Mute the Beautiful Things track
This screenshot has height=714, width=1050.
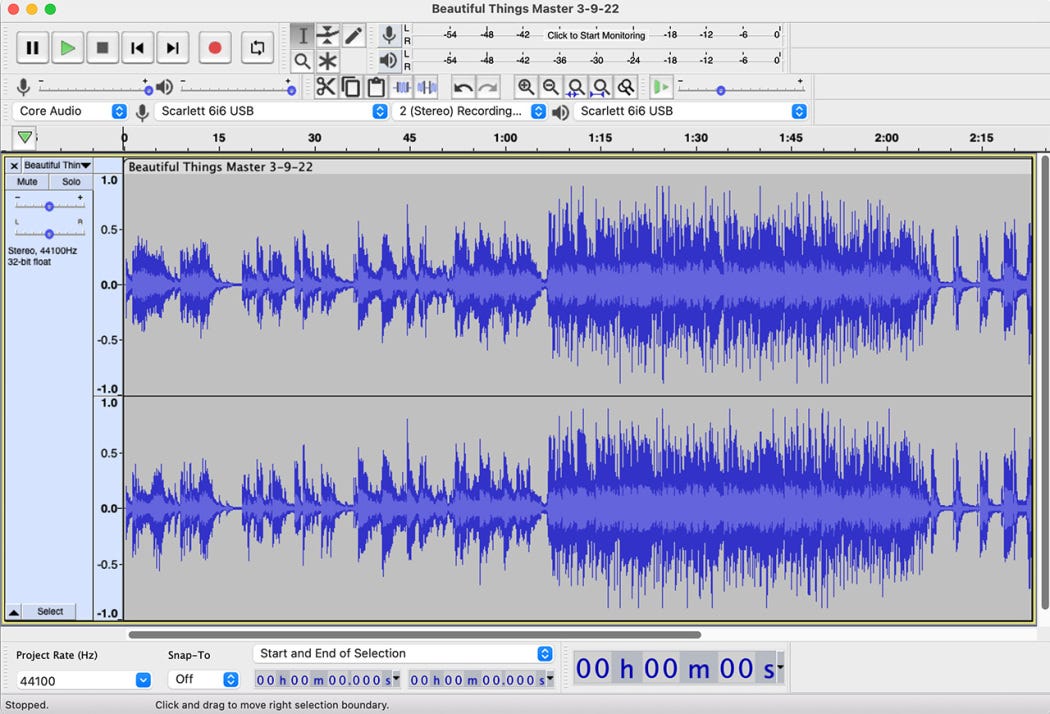pyautogui.click(x=25, y=181)
